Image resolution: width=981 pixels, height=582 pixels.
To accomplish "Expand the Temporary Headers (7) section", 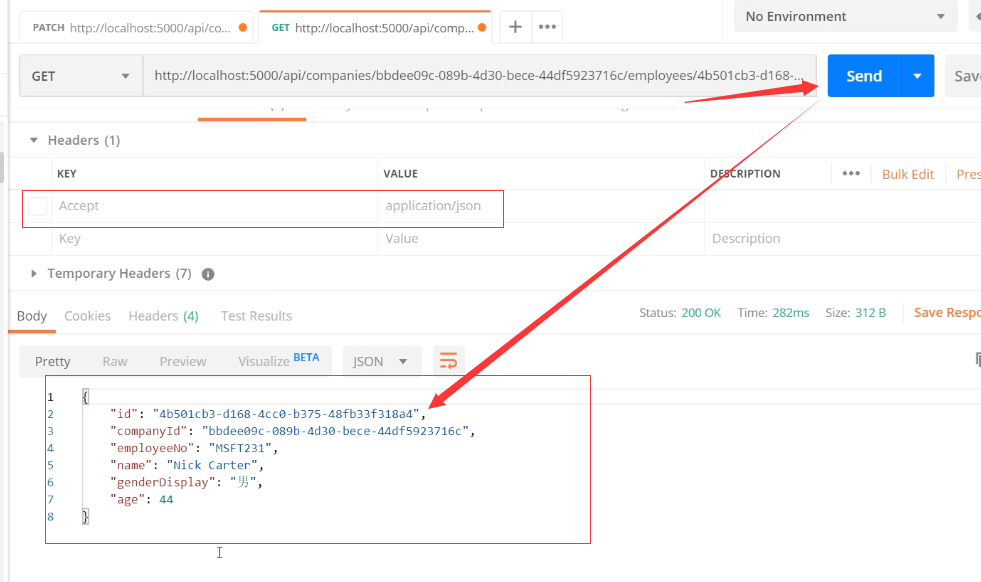I will click(x=35, y=274).
